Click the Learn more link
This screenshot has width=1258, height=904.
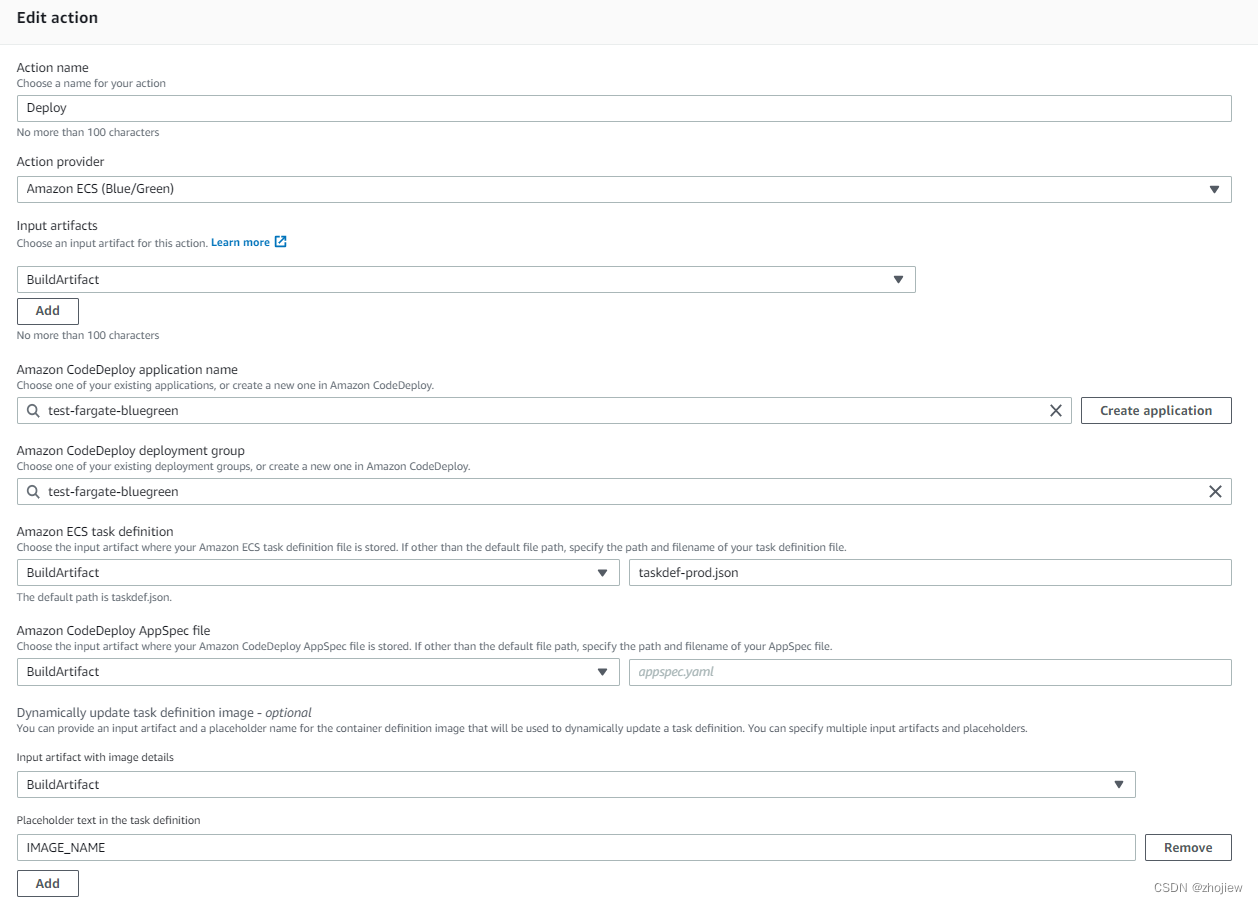[240, 243]
